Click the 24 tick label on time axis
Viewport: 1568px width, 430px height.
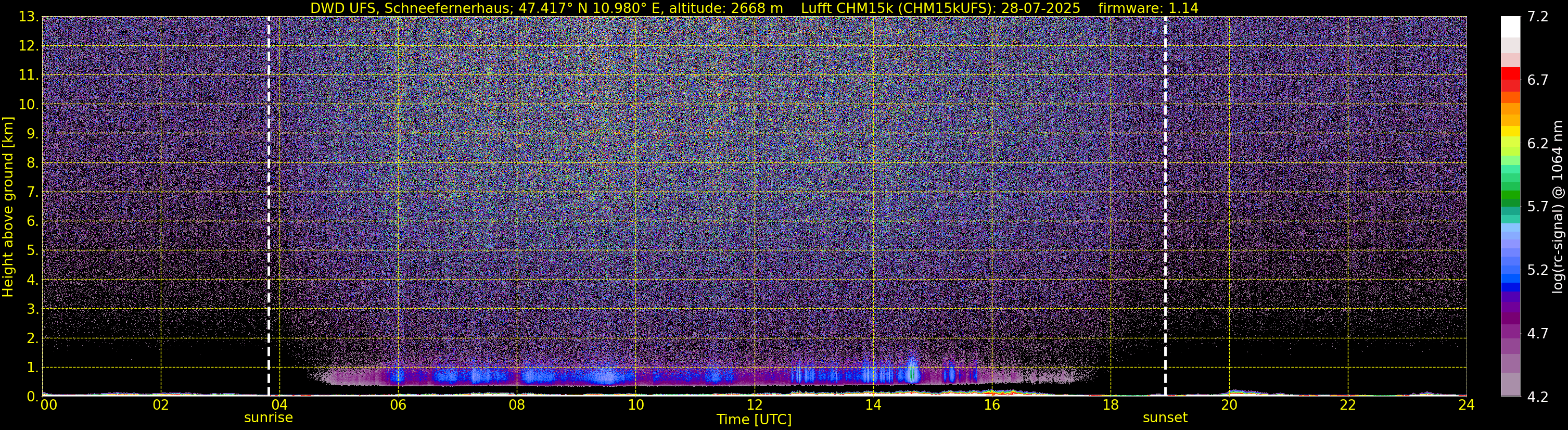(1467, 405)
